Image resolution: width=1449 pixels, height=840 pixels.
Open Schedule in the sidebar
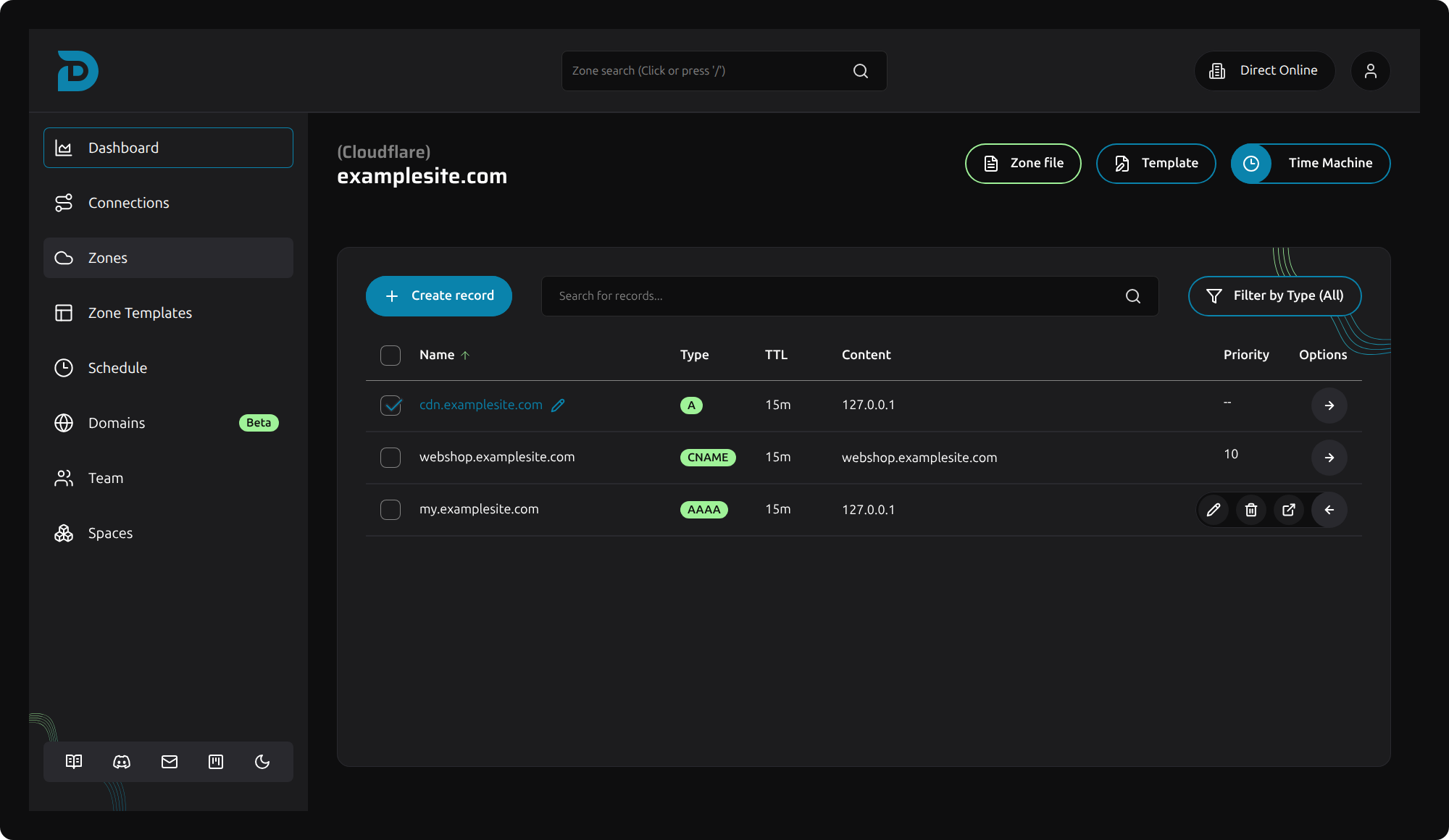pos(168,368)
